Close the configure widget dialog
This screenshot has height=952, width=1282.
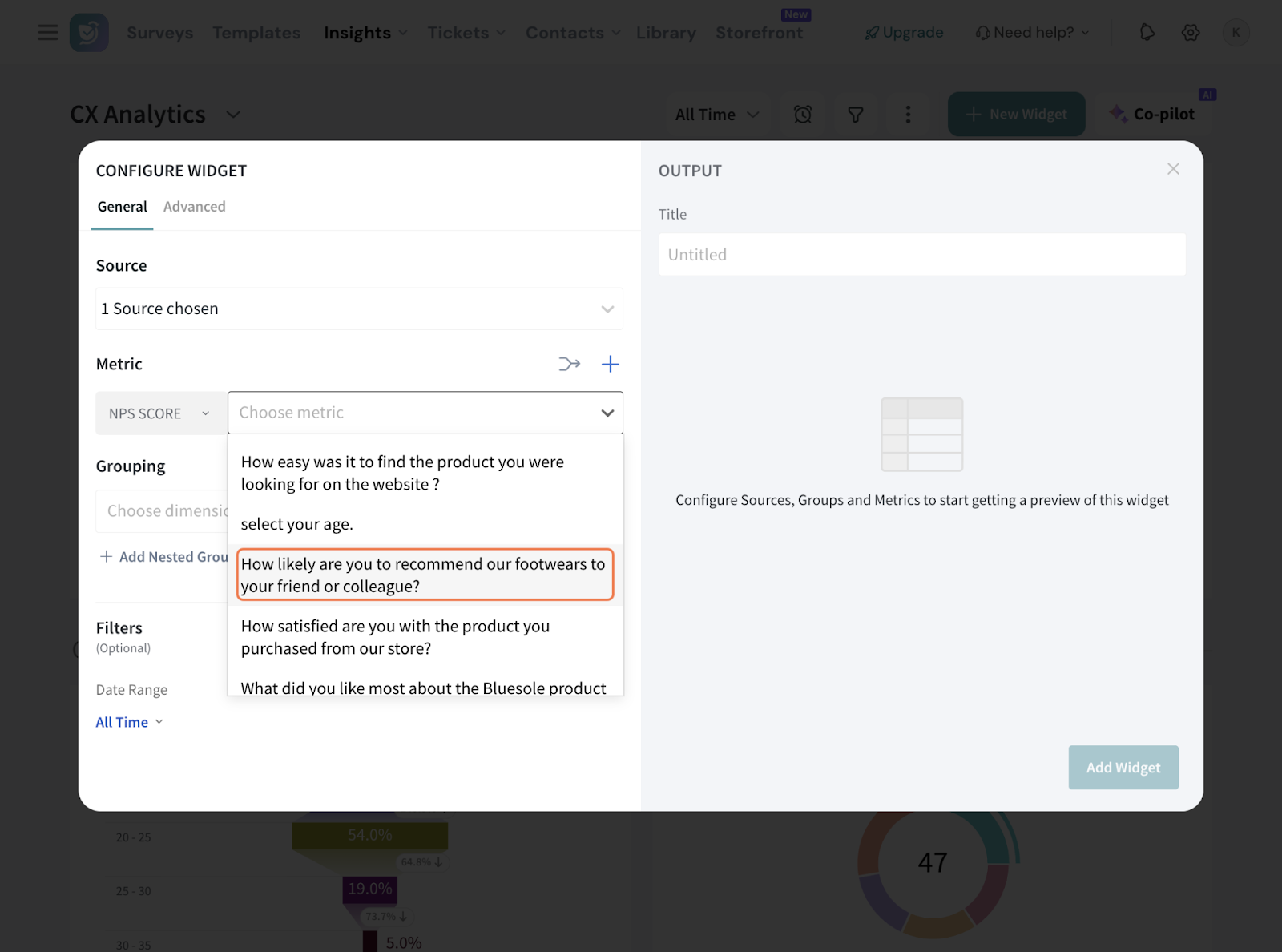pos(1173,169)
